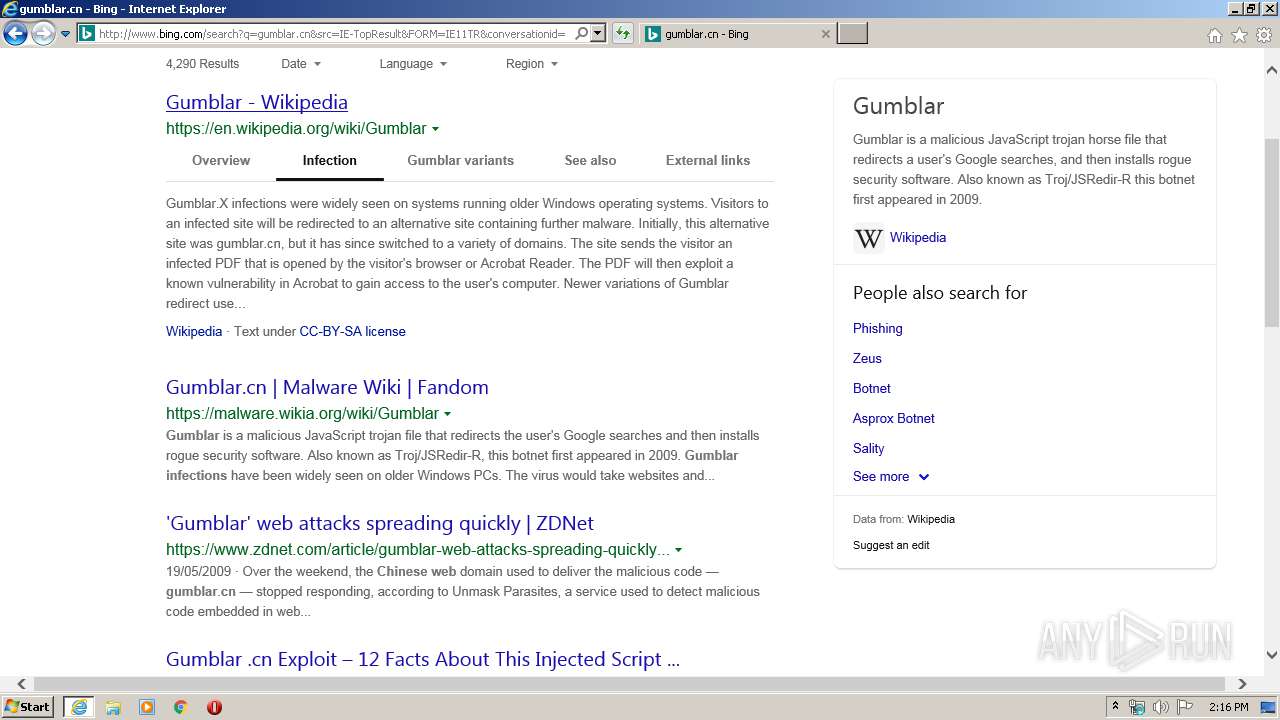The width and height of the screenshot is (1280, 720).
Task: Click the red stop-sign taskbar icon
Action: click(214, 707)
